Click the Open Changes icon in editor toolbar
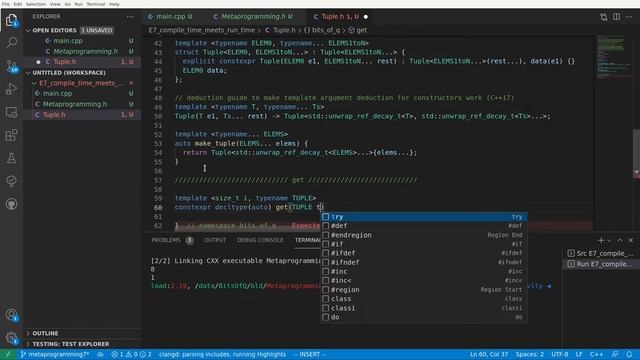Viewport: 640px width, 360px height. point(604,16)
